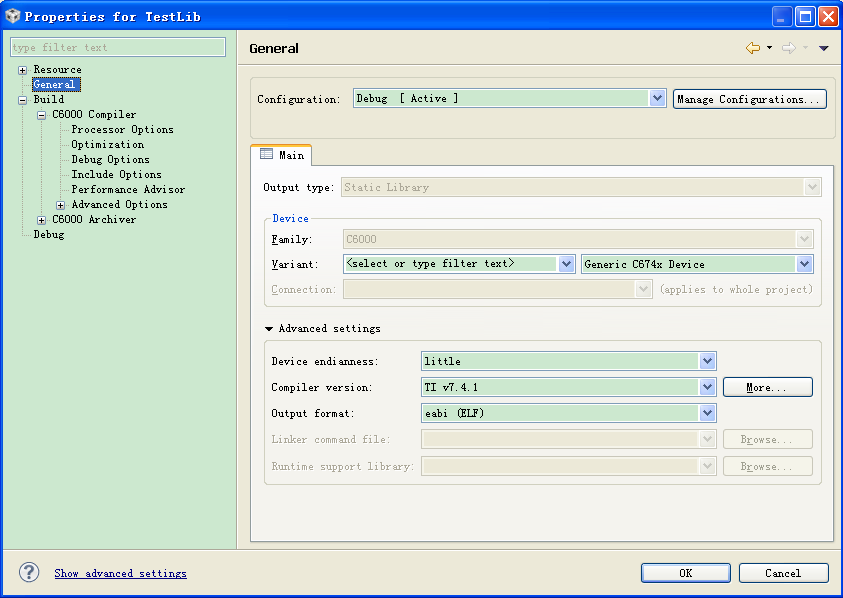Collapse the Advanced settings section
The width and height of the screenshot is (843, 598).
tap(269, 329)
